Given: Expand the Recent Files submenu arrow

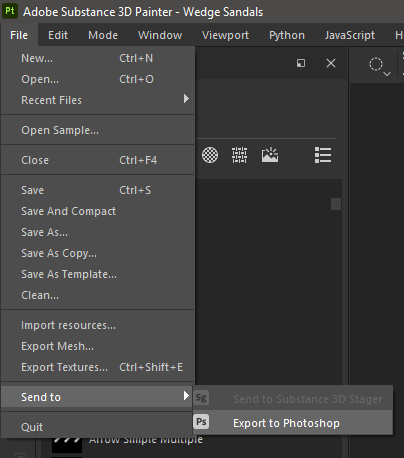Looking at the screenshot, I should [186, 99].
